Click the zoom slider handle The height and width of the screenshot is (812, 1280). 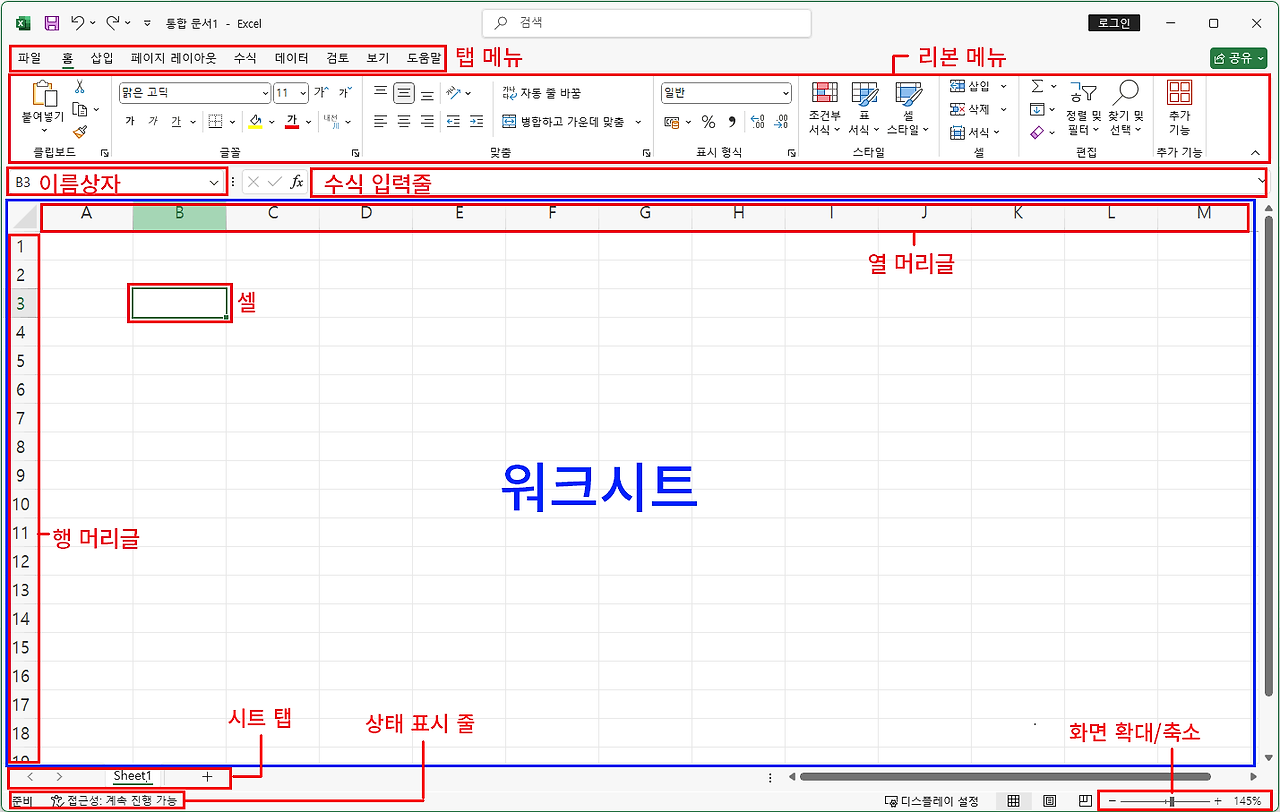pyautogui.click(x=1171, y=801)
